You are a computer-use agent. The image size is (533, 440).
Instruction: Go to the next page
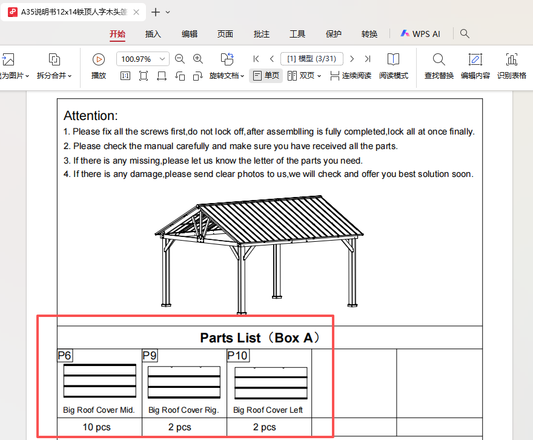(352, 59)
